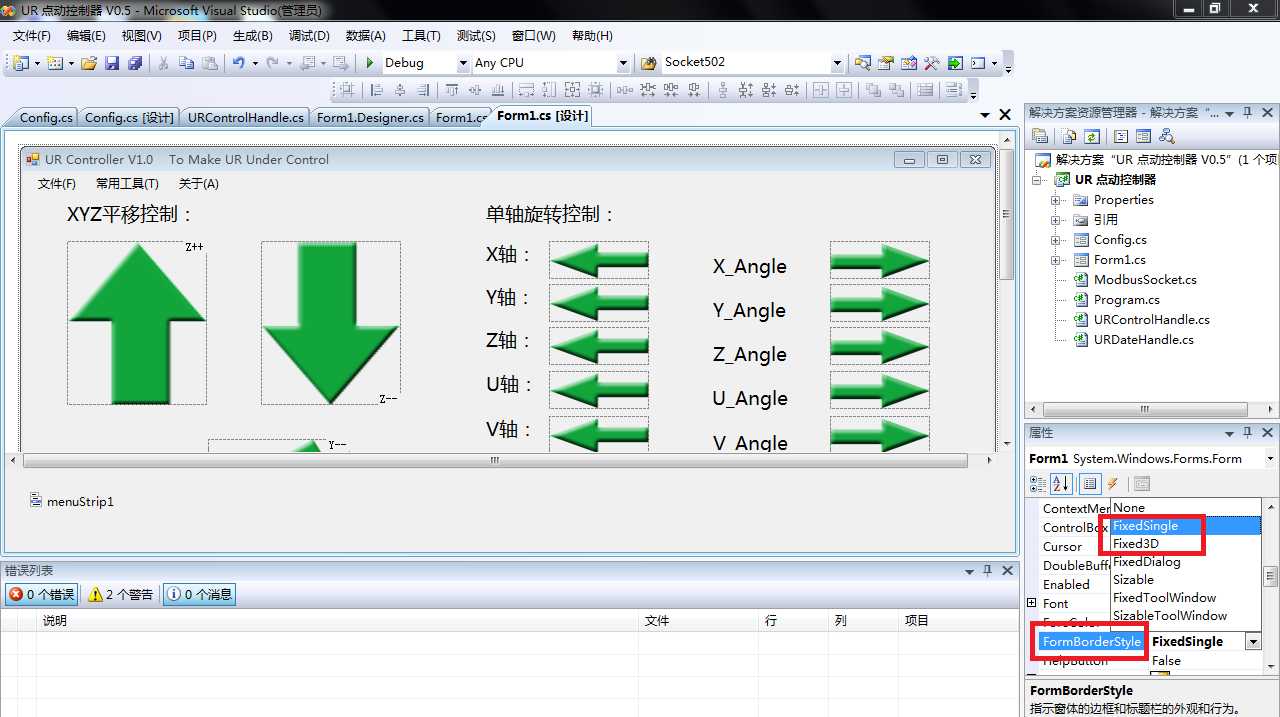Open the Properties Window toolbar icon
This screenshot has height=717, width=1280.
pos(886,63)
